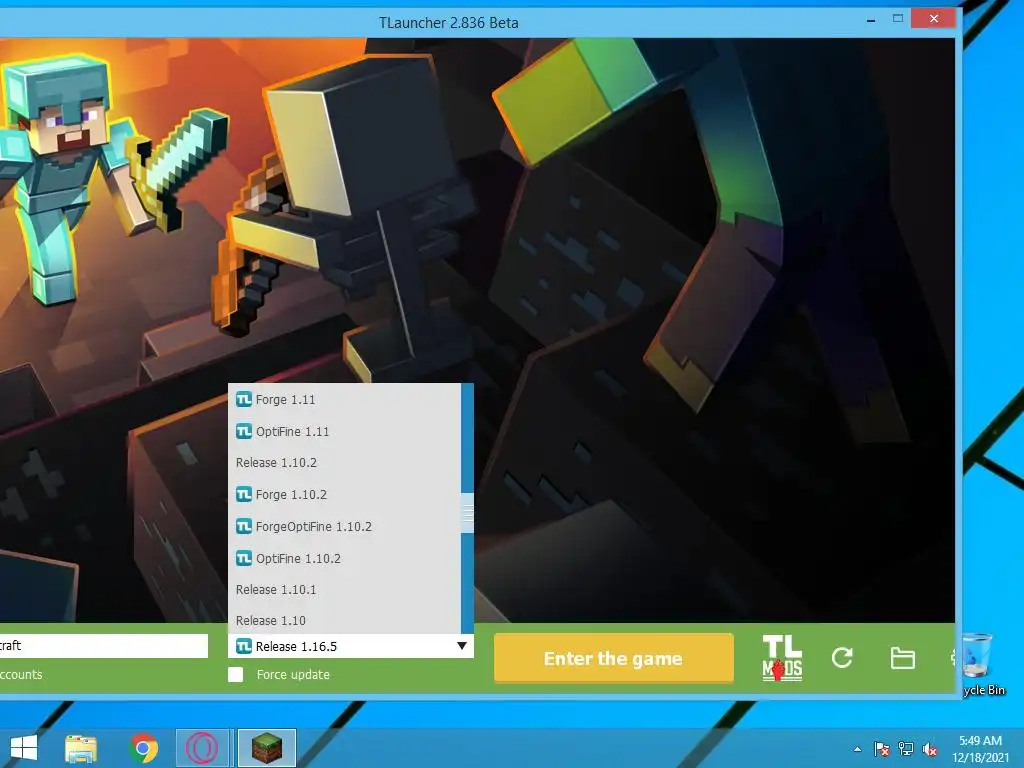The image size is (1024, 768).
Task: Open the Recycle Bin on desktop
Action: [982, 664]
